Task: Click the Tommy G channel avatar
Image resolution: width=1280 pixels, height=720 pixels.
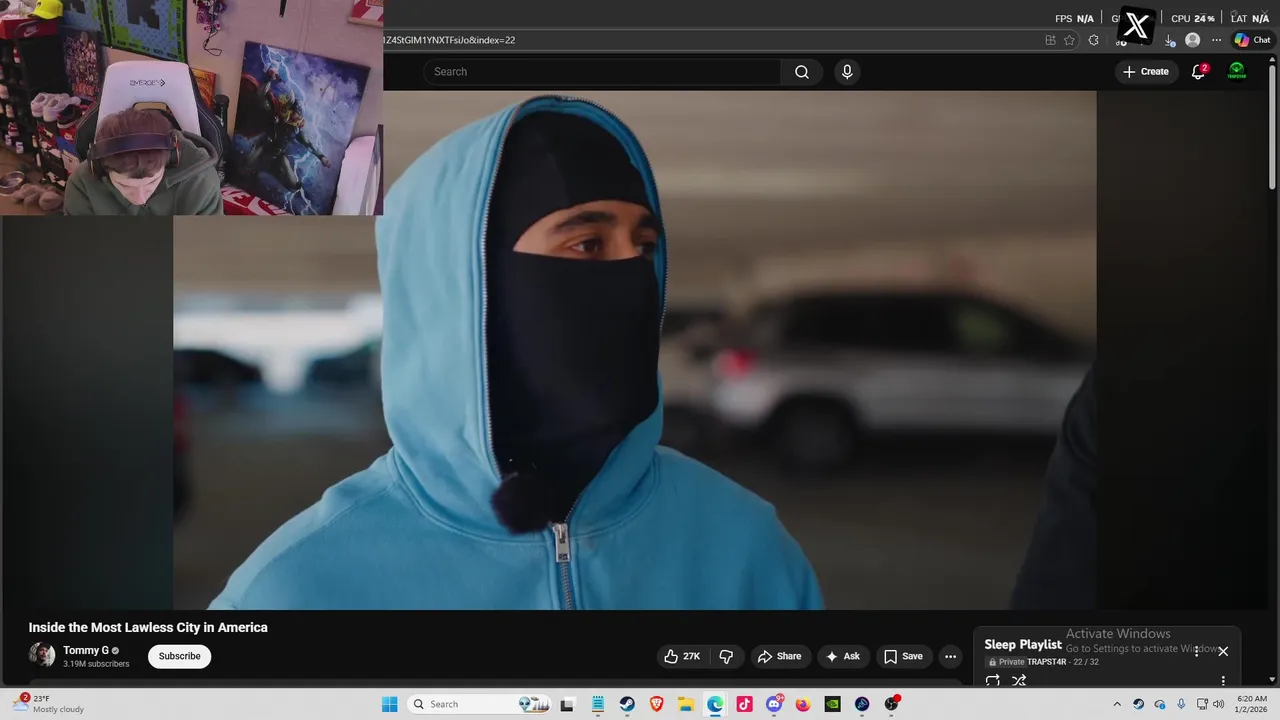Action: pos(42,655)
